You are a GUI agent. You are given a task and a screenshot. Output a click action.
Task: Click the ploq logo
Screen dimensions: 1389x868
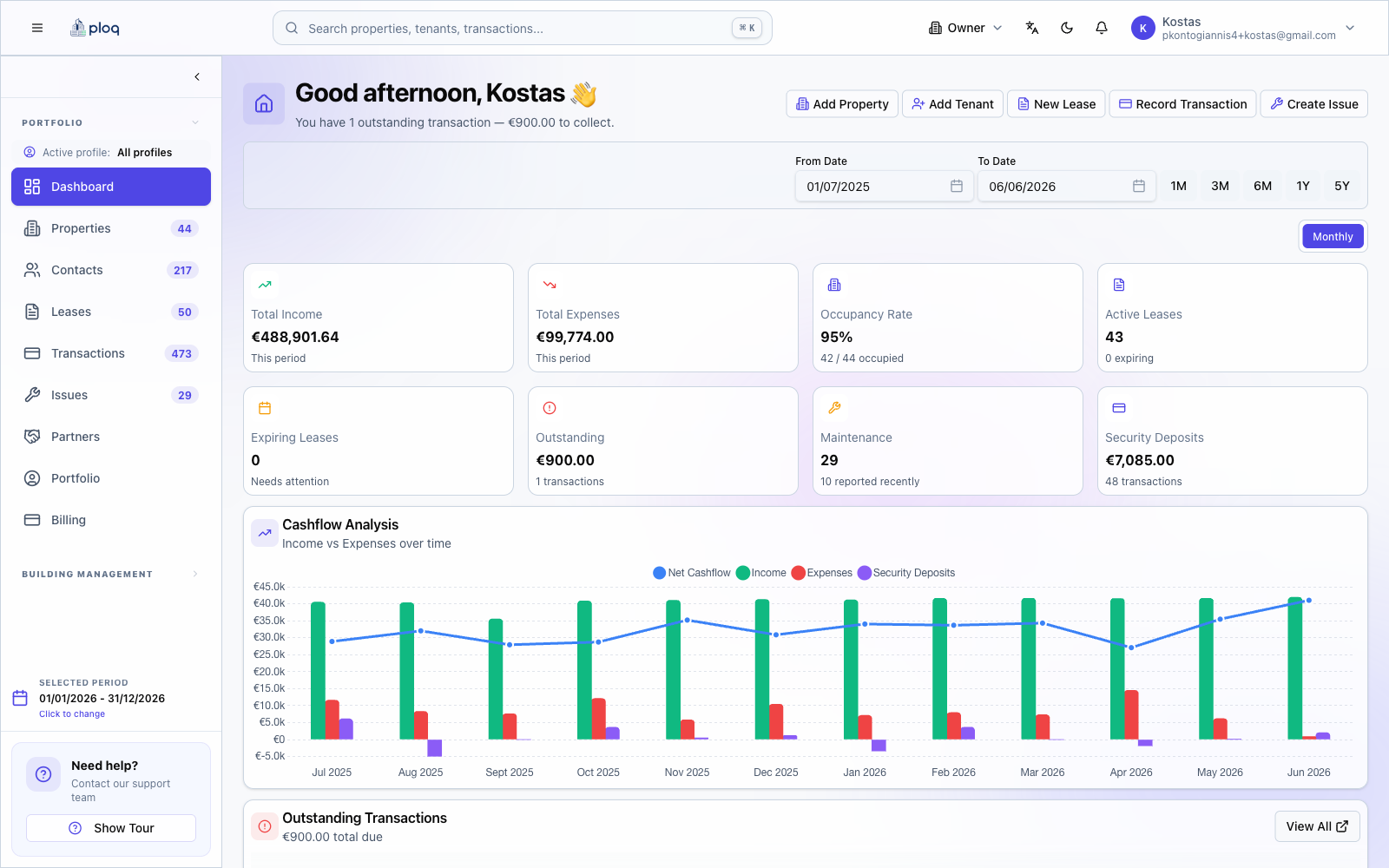click(95, 28)
